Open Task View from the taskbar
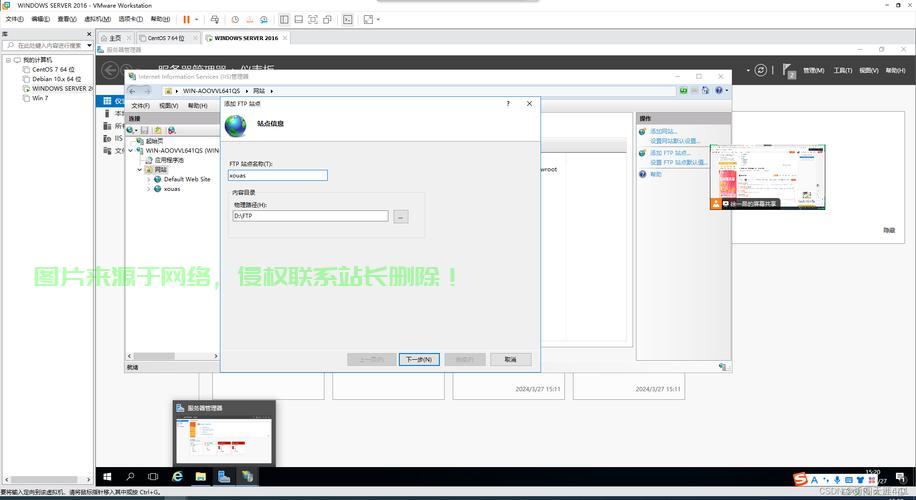 (153, 477)
